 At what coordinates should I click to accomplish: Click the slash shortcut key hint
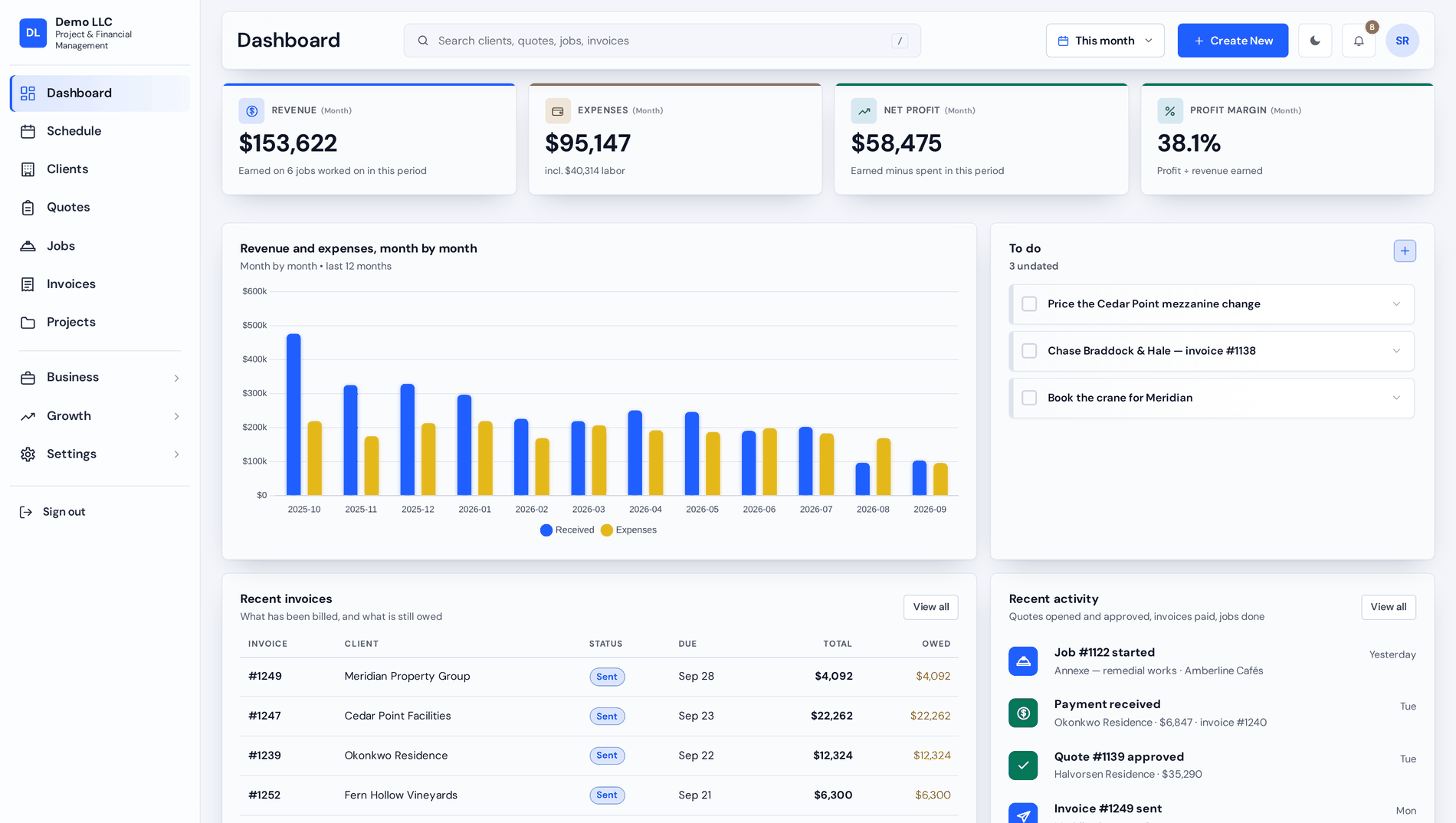click(x=900, y=41)
